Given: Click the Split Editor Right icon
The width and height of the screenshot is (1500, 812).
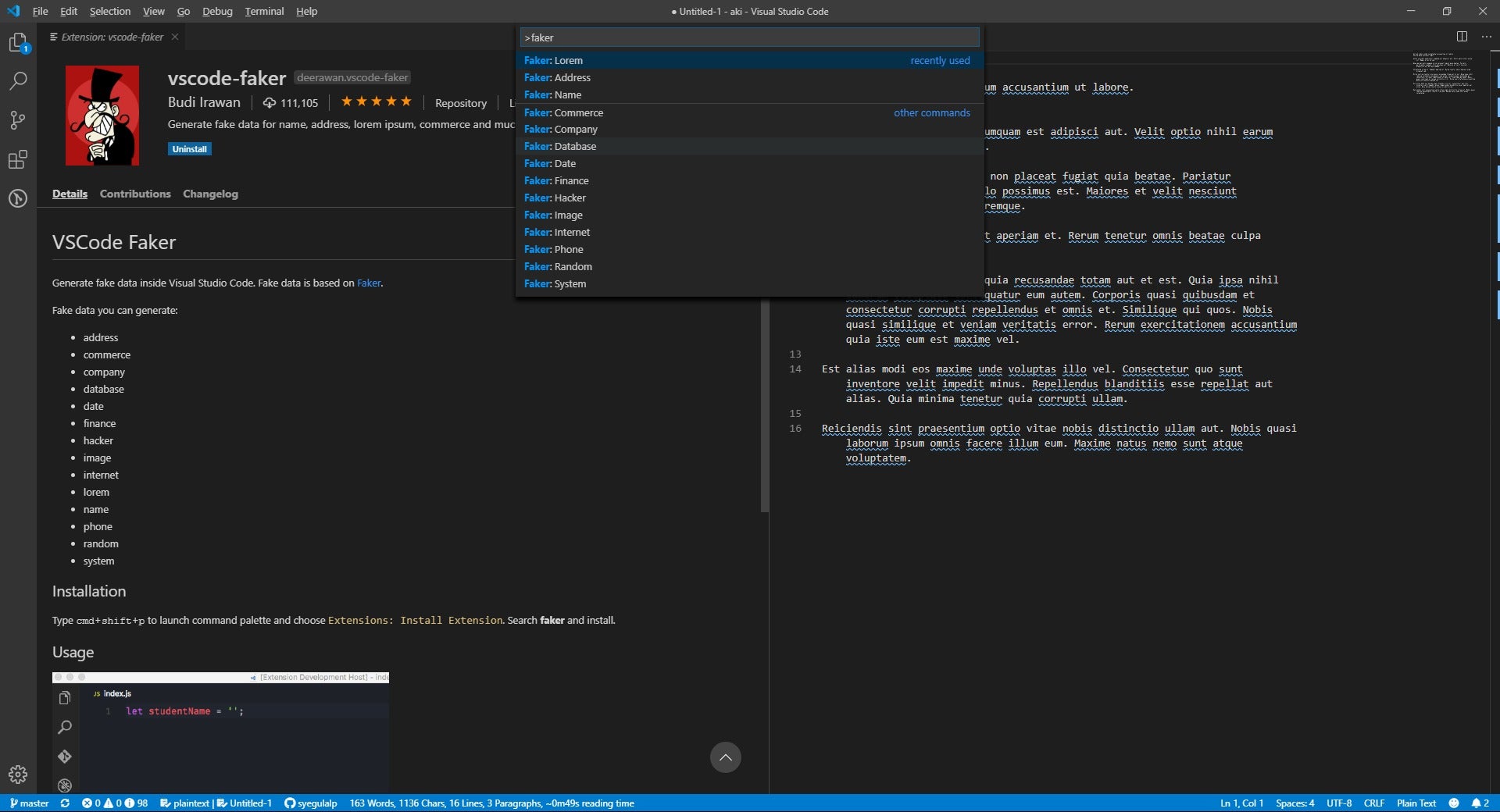Looking at the screenshot, I should 1462,37.
